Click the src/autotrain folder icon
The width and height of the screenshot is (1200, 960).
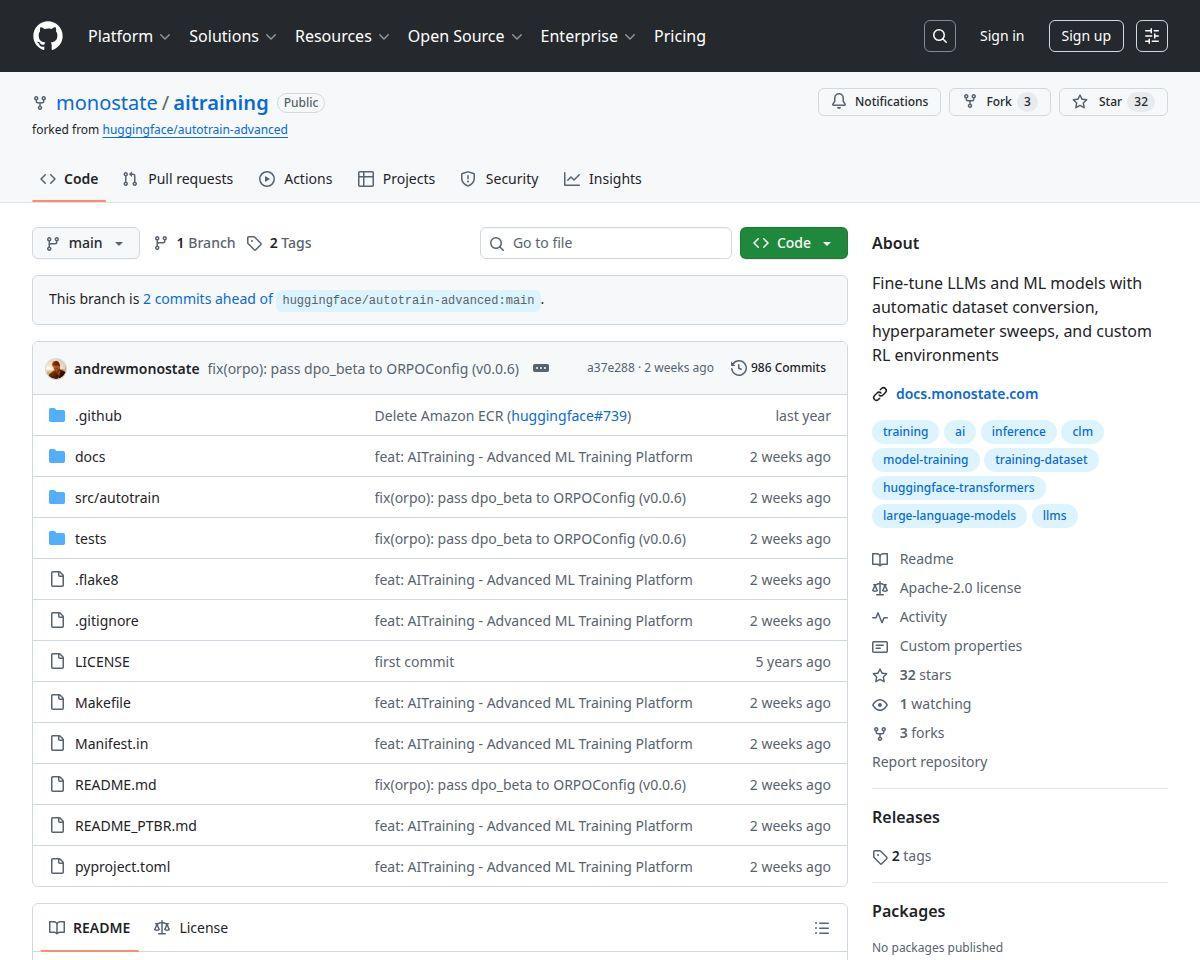pos(57,498)
